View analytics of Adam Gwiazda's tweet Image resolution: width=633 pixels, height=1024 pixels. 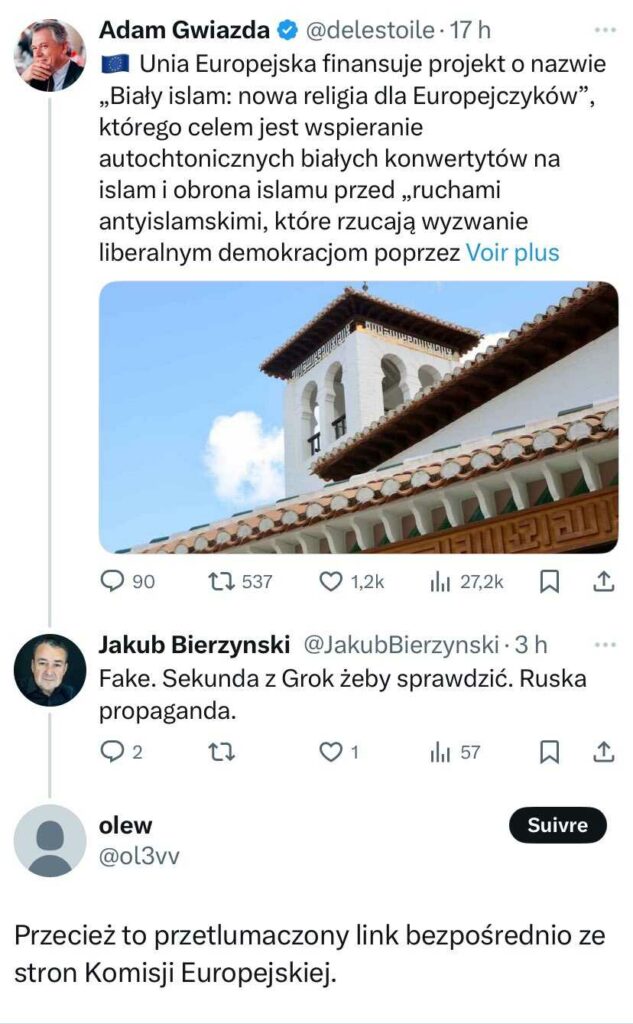click(440, 581)
